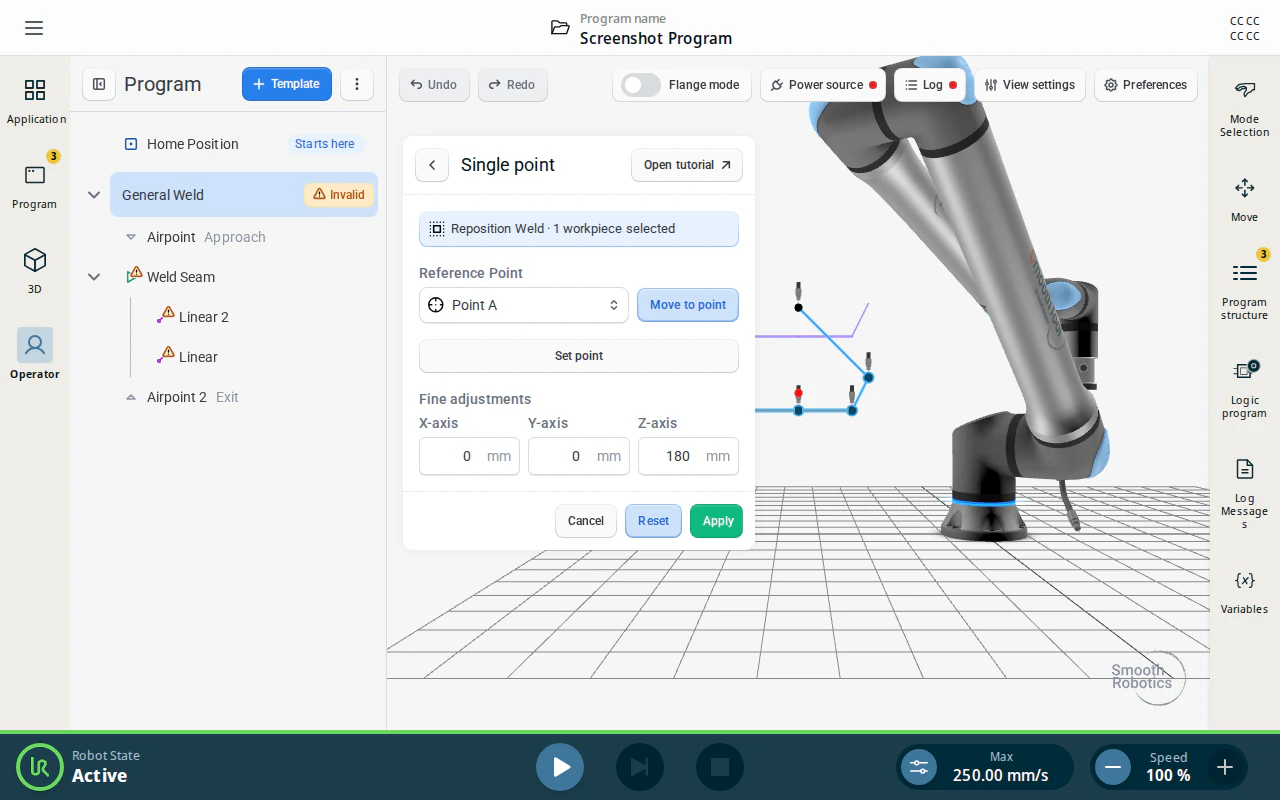Open the Move panel
Image resolution: width=1280 pixels, height=800 pixels.
tap(1244, 200)
